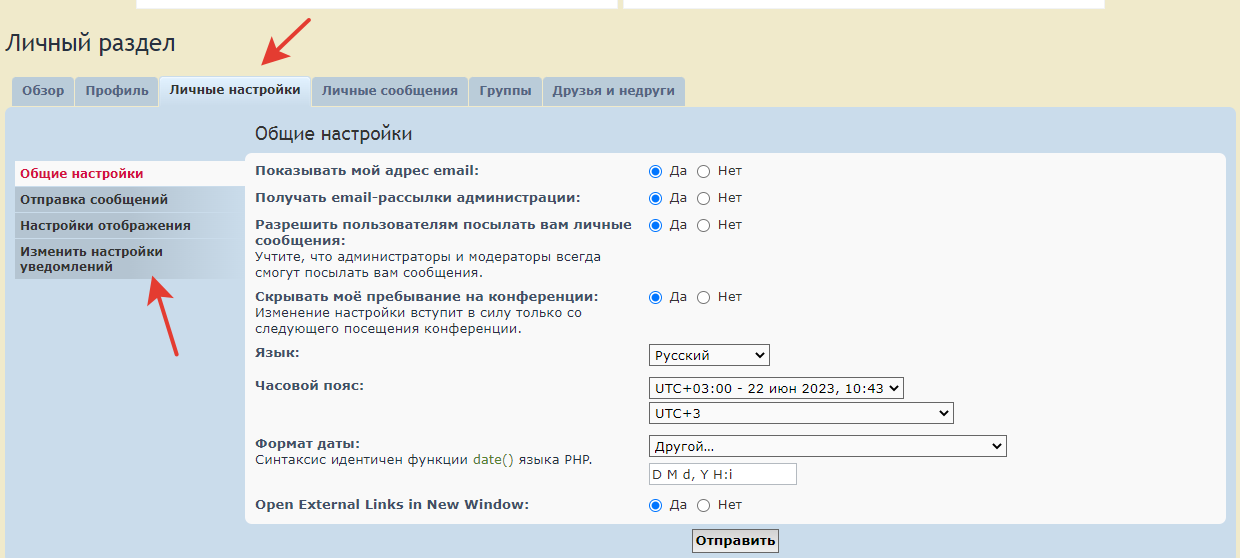The width and height of the screenshot is (1240, 558).
Task: Click the date format text field 'D M d, Y H:i'
Action: pos(722,474)
